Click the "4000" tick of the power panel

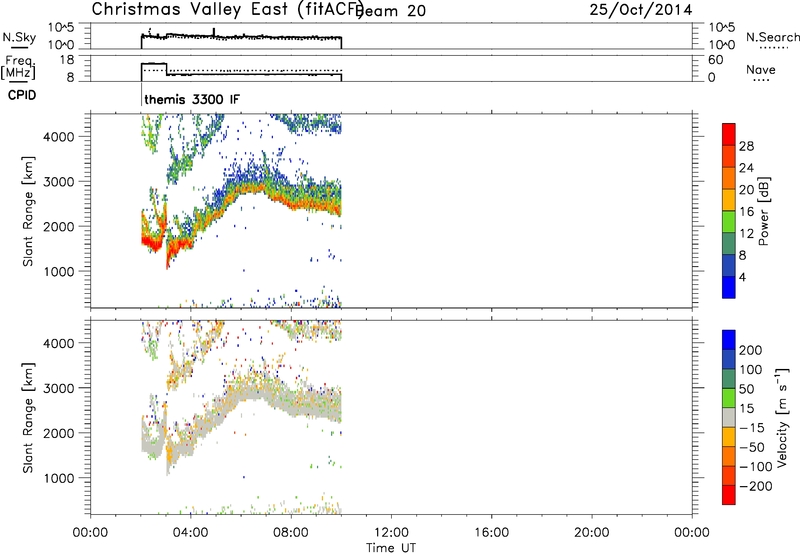tap(59, 137)
